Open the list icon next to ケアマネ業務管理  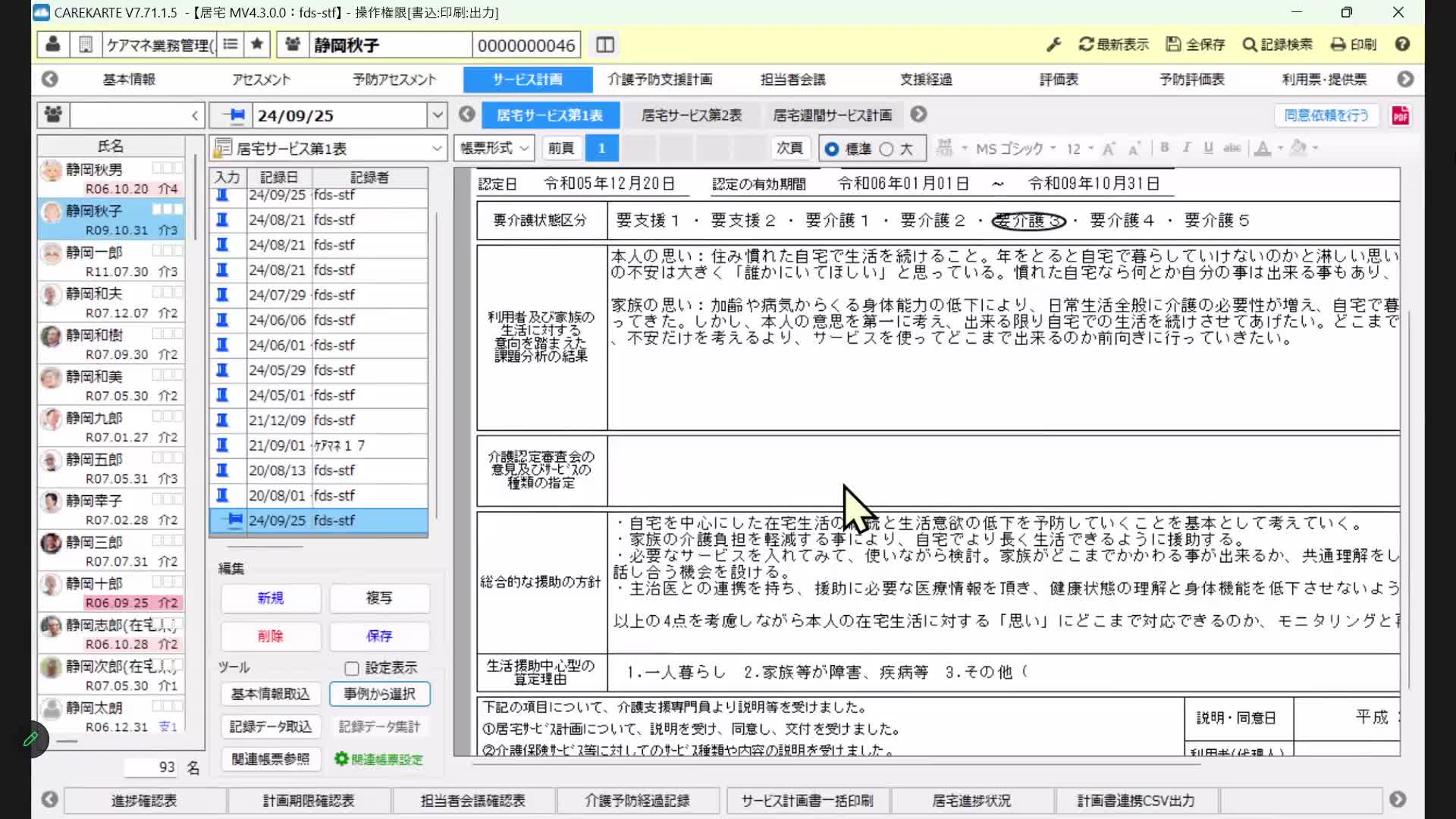coord(231,45)
